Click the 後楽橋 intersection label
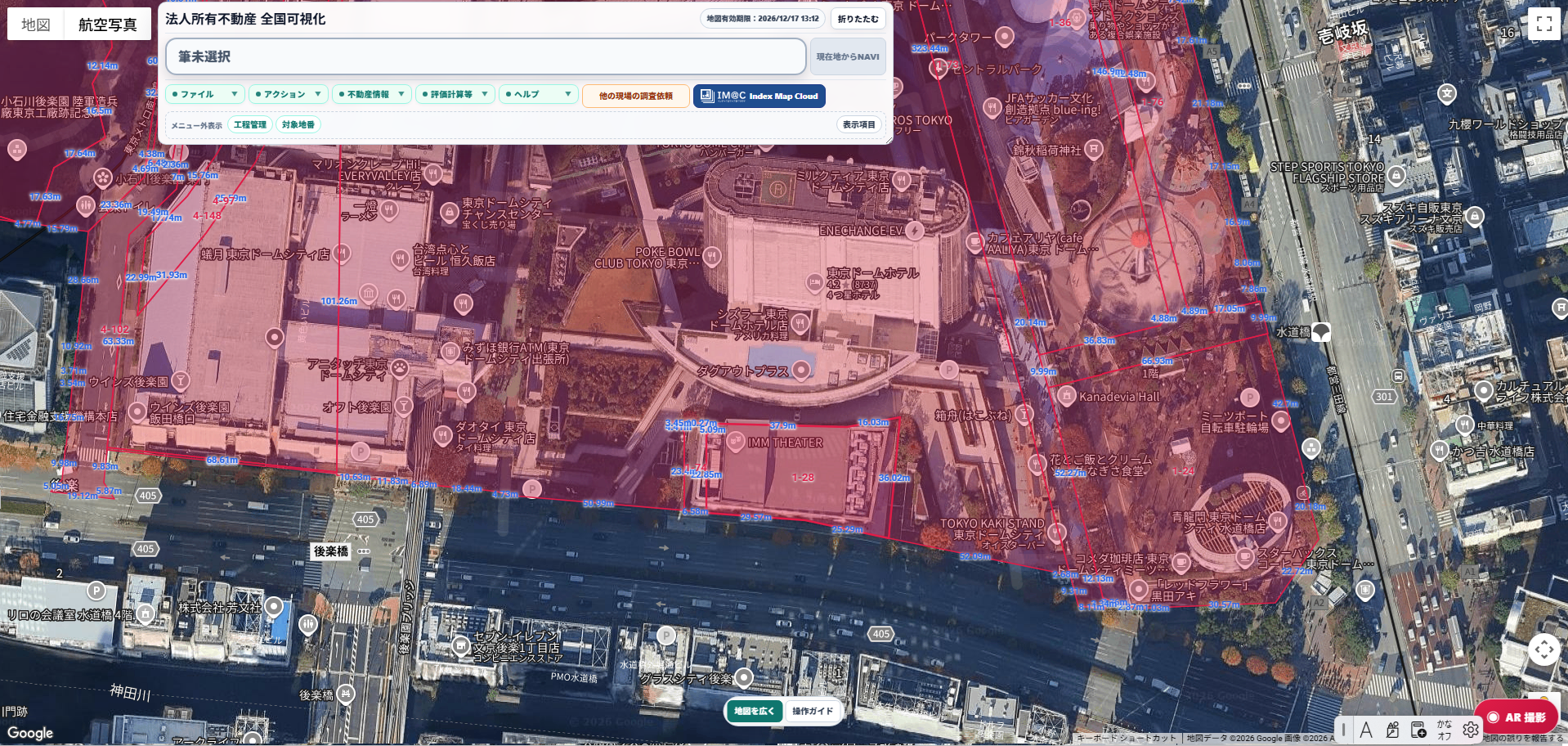Image resolution: width=1568 pixels, height=746 pixels. click(331, 551)
